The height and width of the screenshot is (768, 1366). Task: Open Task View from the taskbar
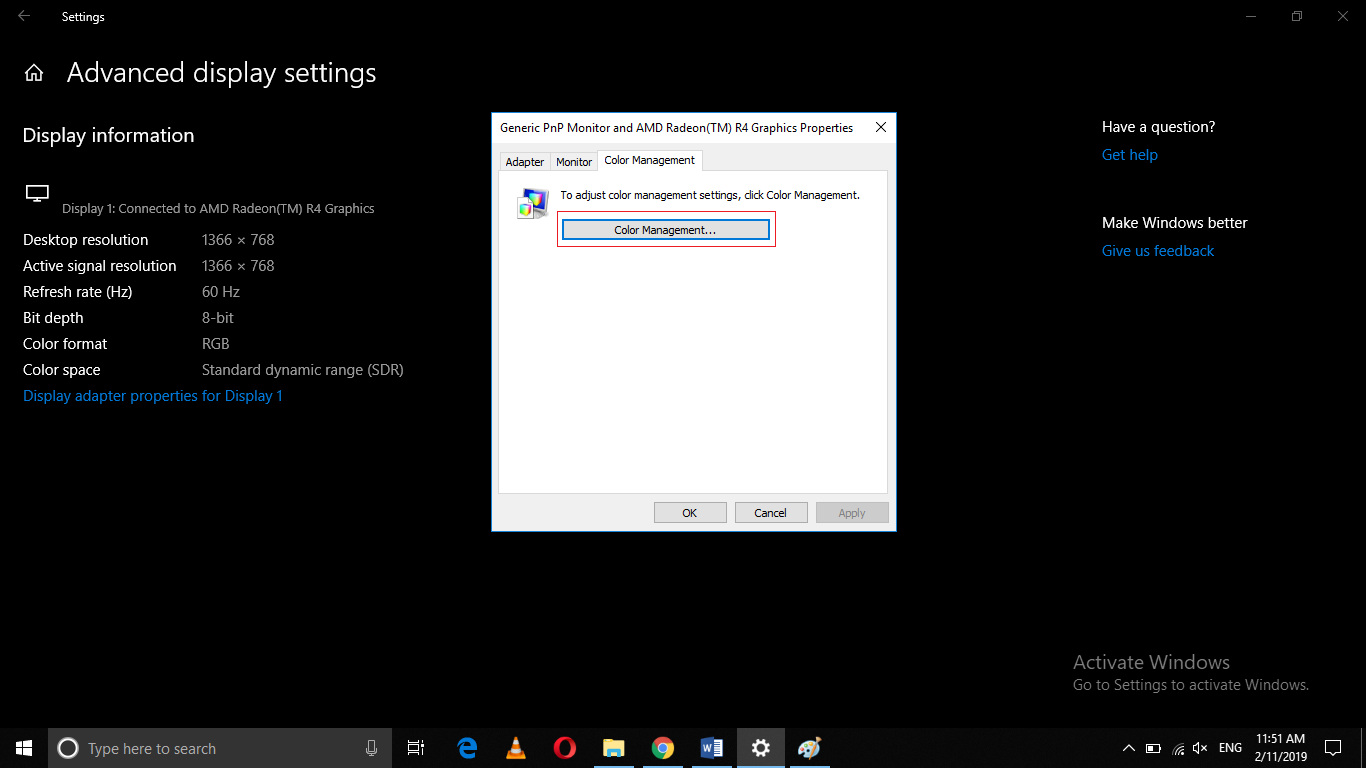pos(415,747)
